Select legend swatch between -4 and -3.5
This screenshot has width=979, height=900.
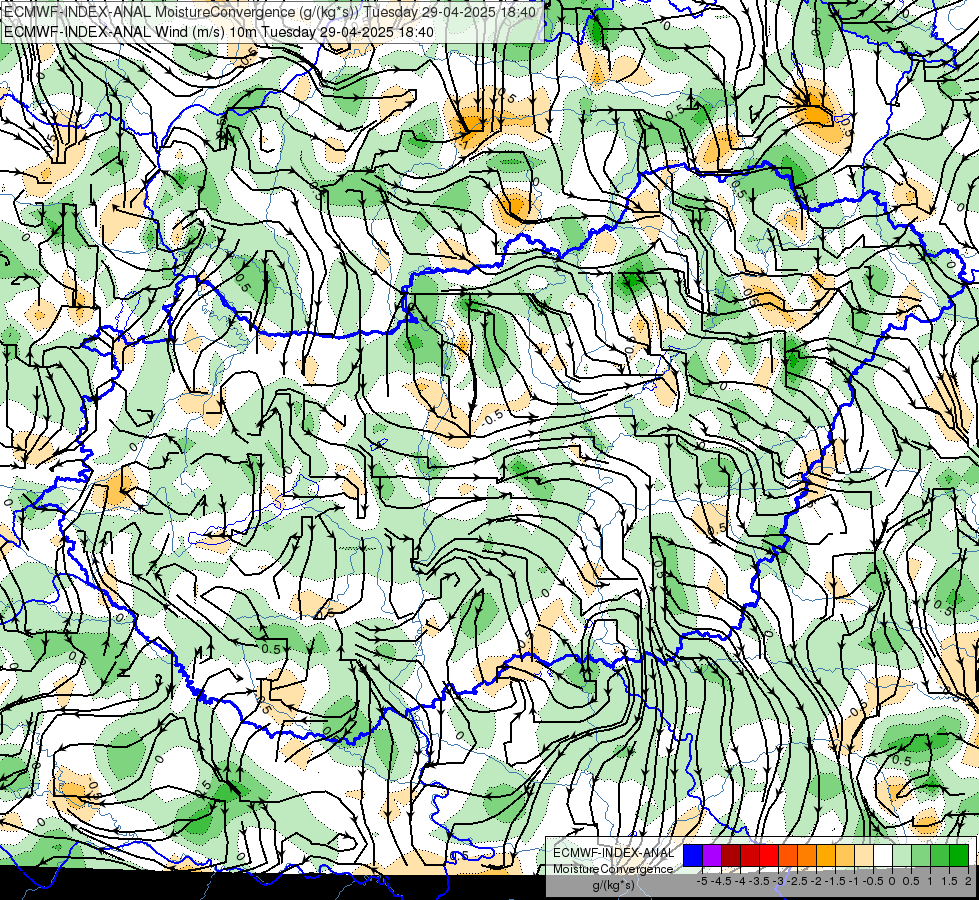750,855
